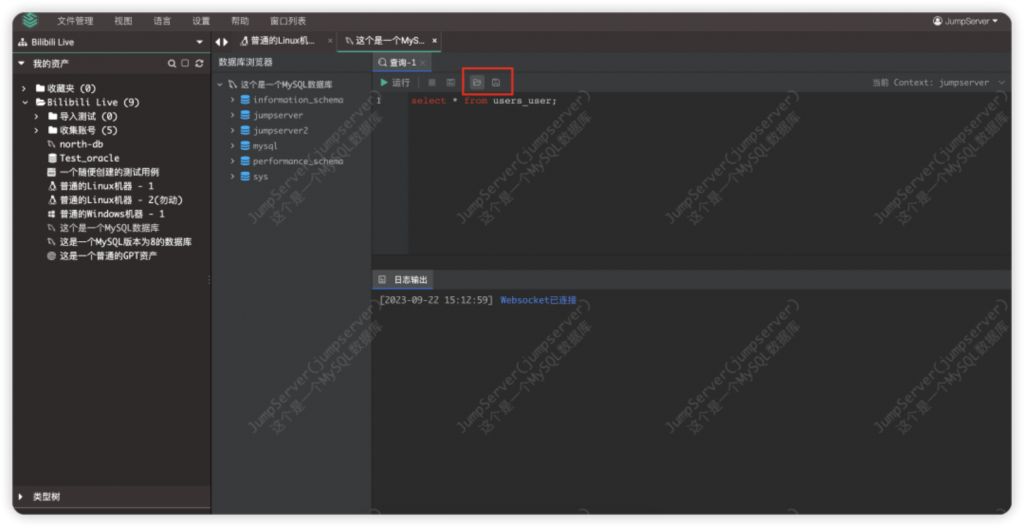Collapse the MySQL database root node in browser
The height and width of the screenshot is (527, 1024).
tap(220, 84)
